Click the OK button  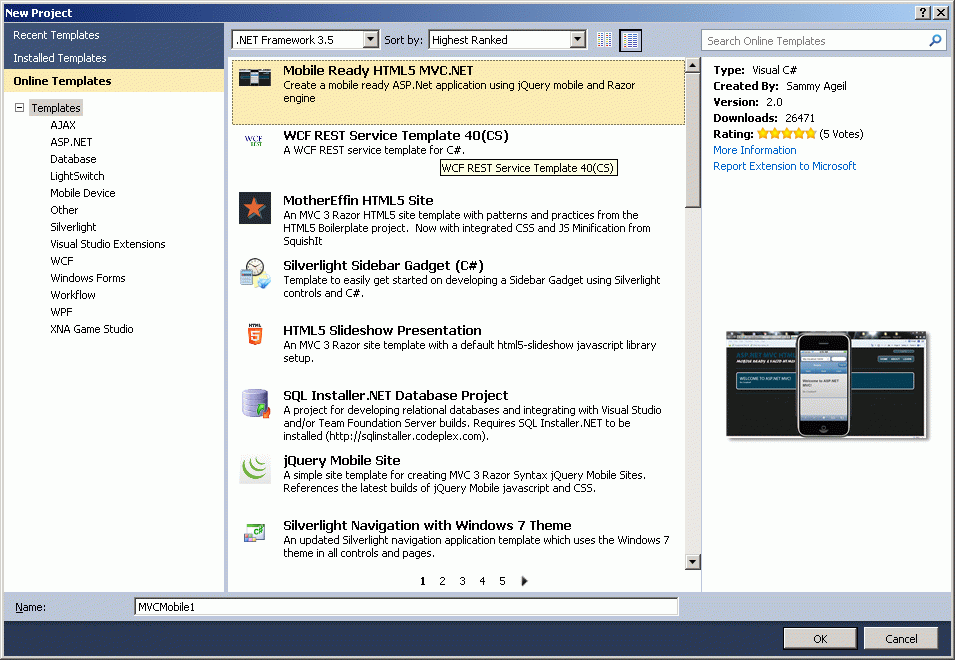click(820, 639)
